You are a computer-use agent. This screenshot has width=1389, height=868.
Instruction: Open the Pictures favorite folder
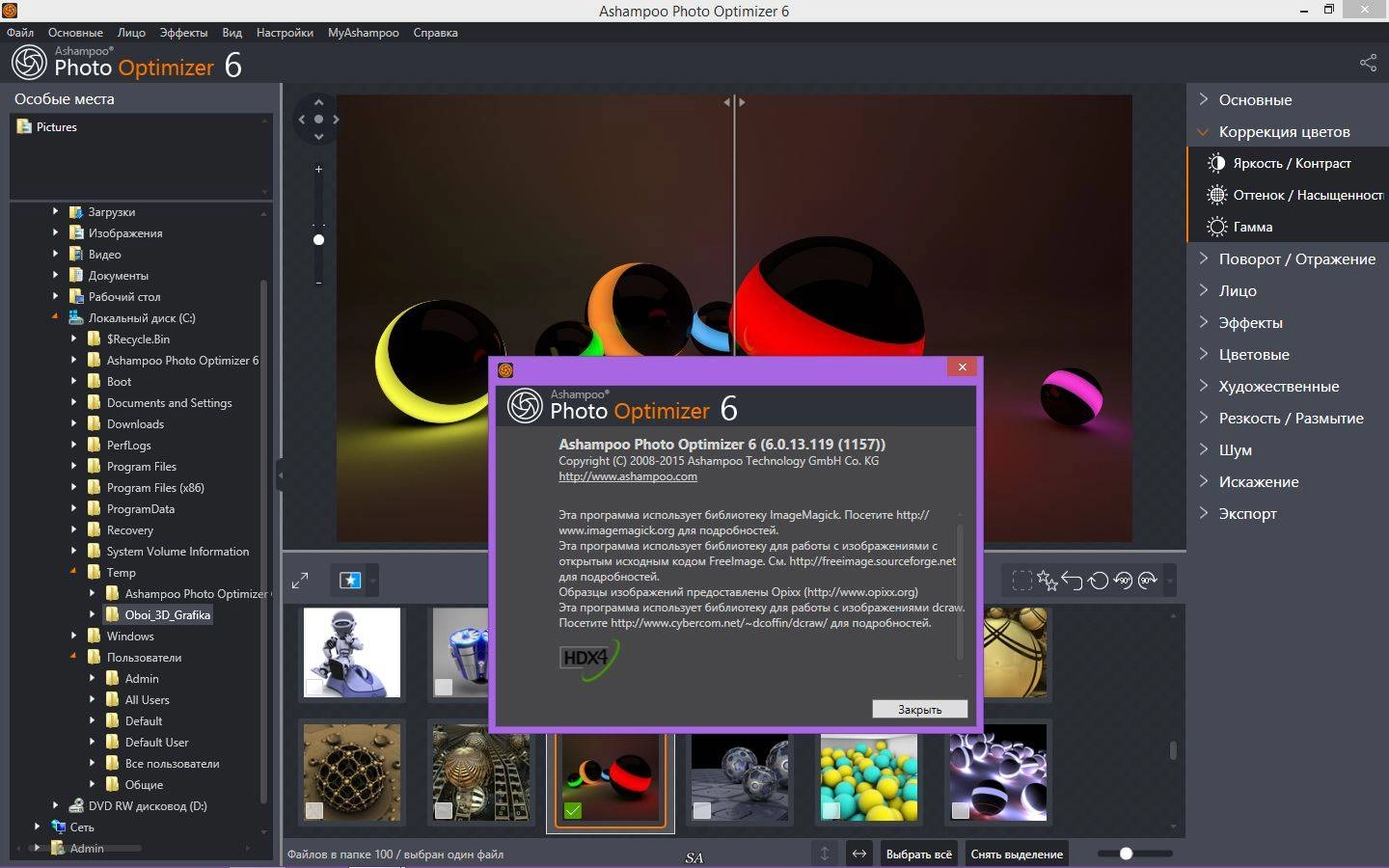(46, 126)
